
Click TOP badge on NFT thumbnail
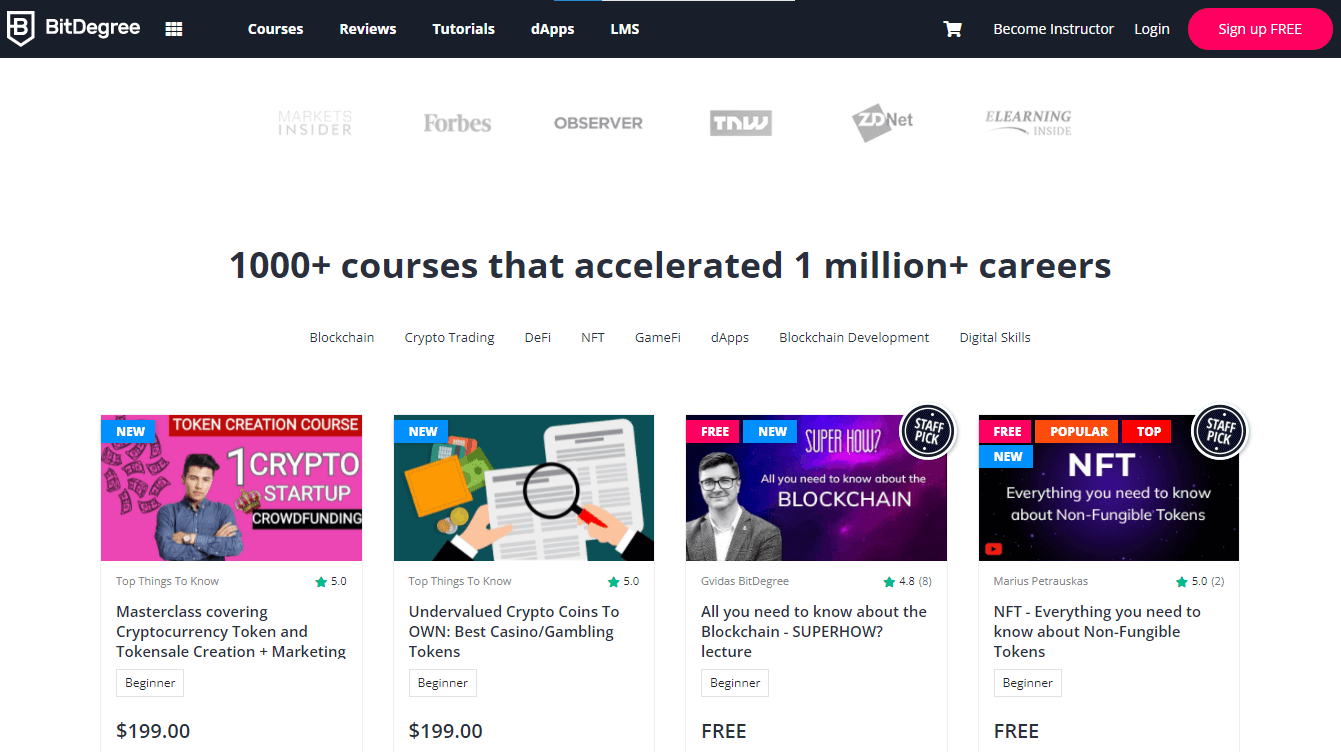[x=1149, y=432]
